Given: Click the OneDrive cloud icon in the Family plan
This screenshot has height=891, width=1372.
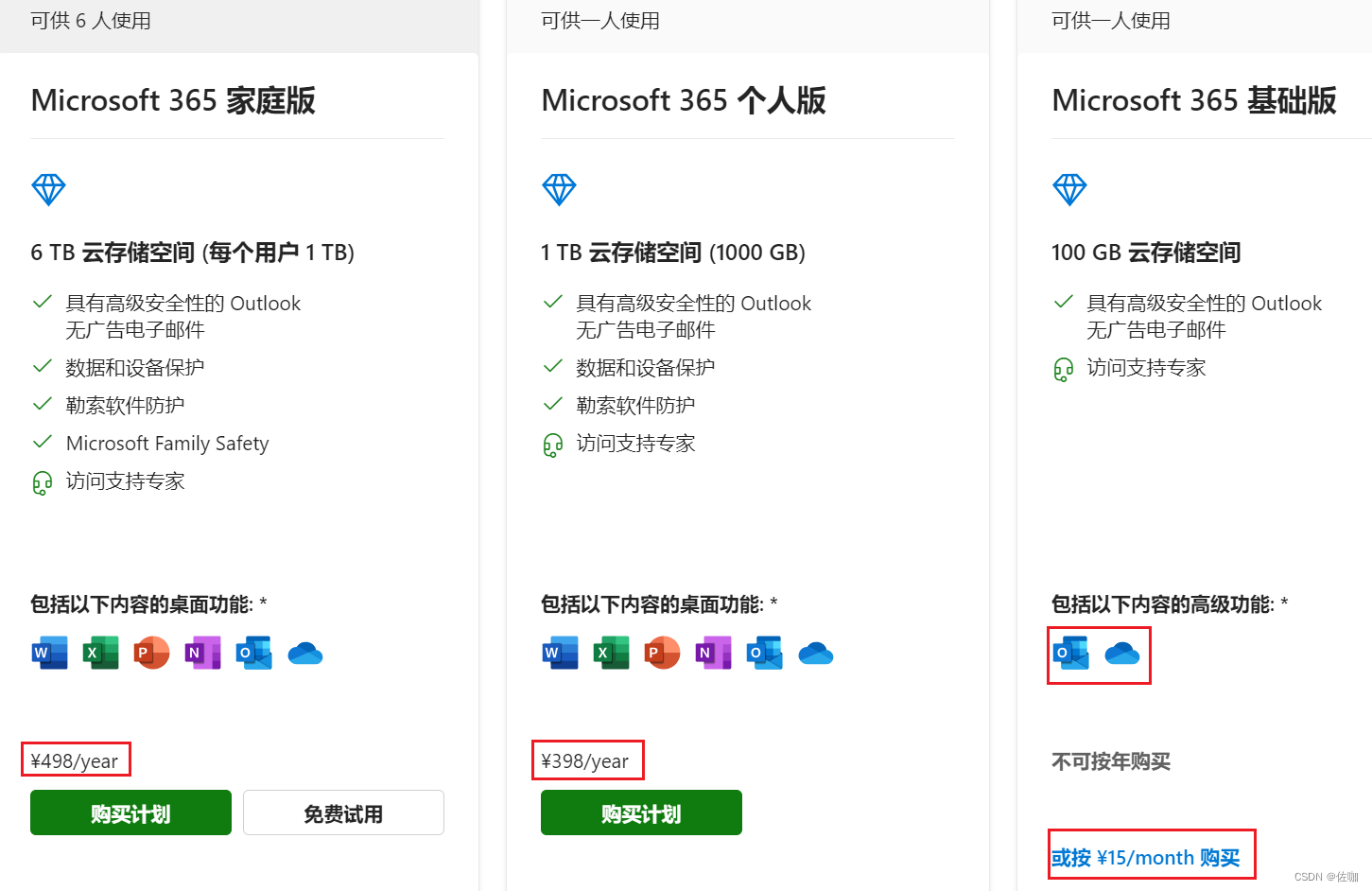Looking at the screenshot, I should [x=304, y=654].
